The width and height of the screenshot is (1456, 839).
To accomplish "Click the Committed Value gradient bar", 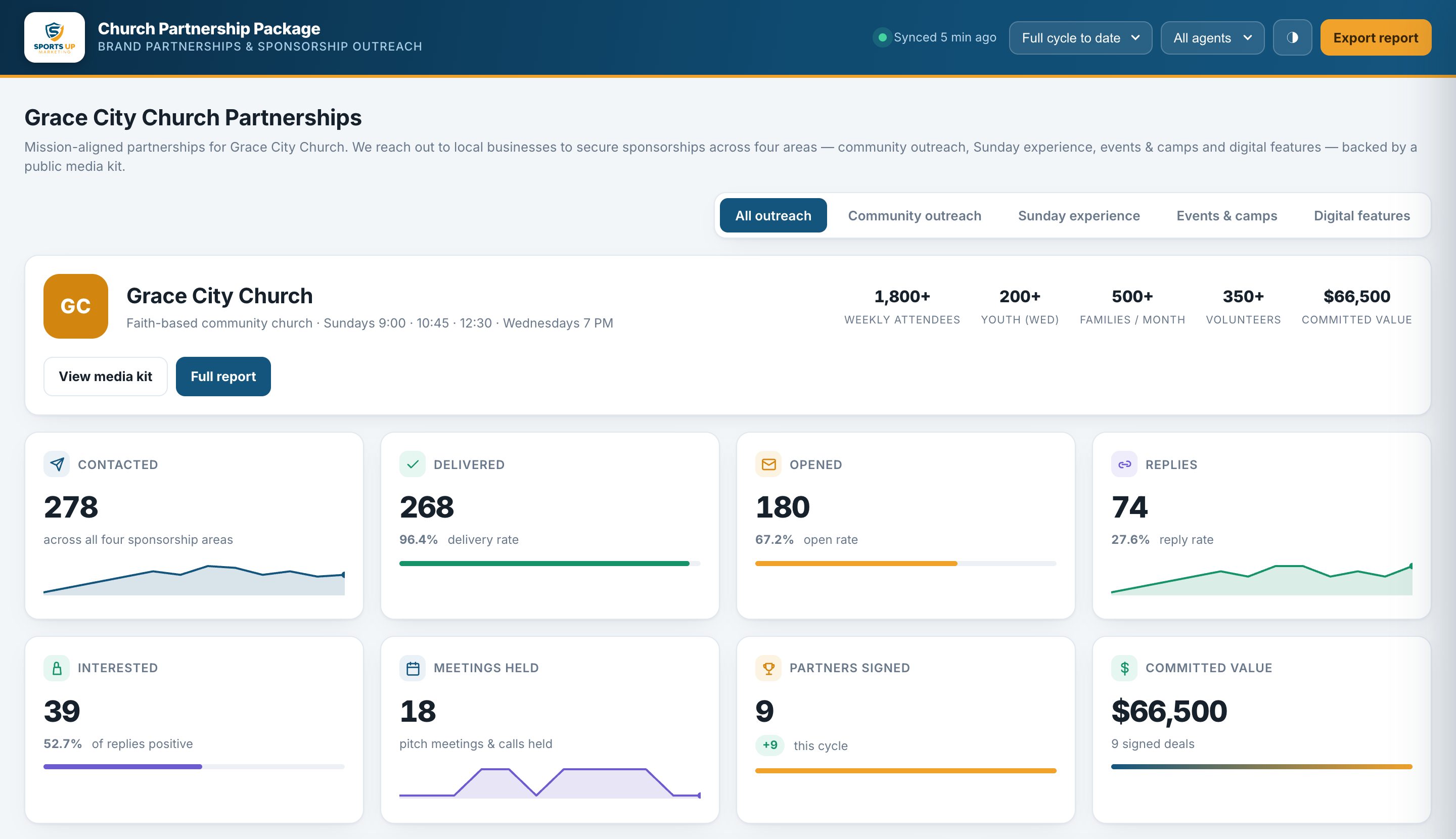I will coord(1261,767).
